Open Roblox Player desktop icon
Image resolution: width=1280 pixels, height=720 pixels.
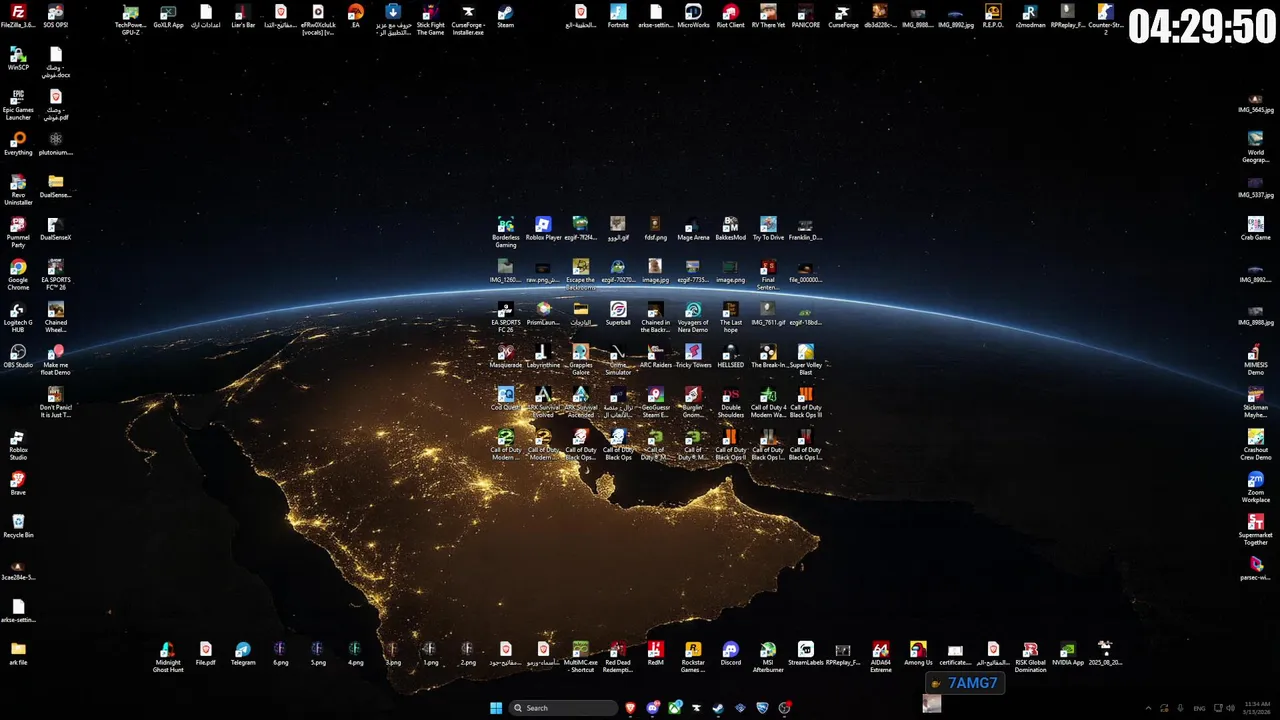(543, 229)
